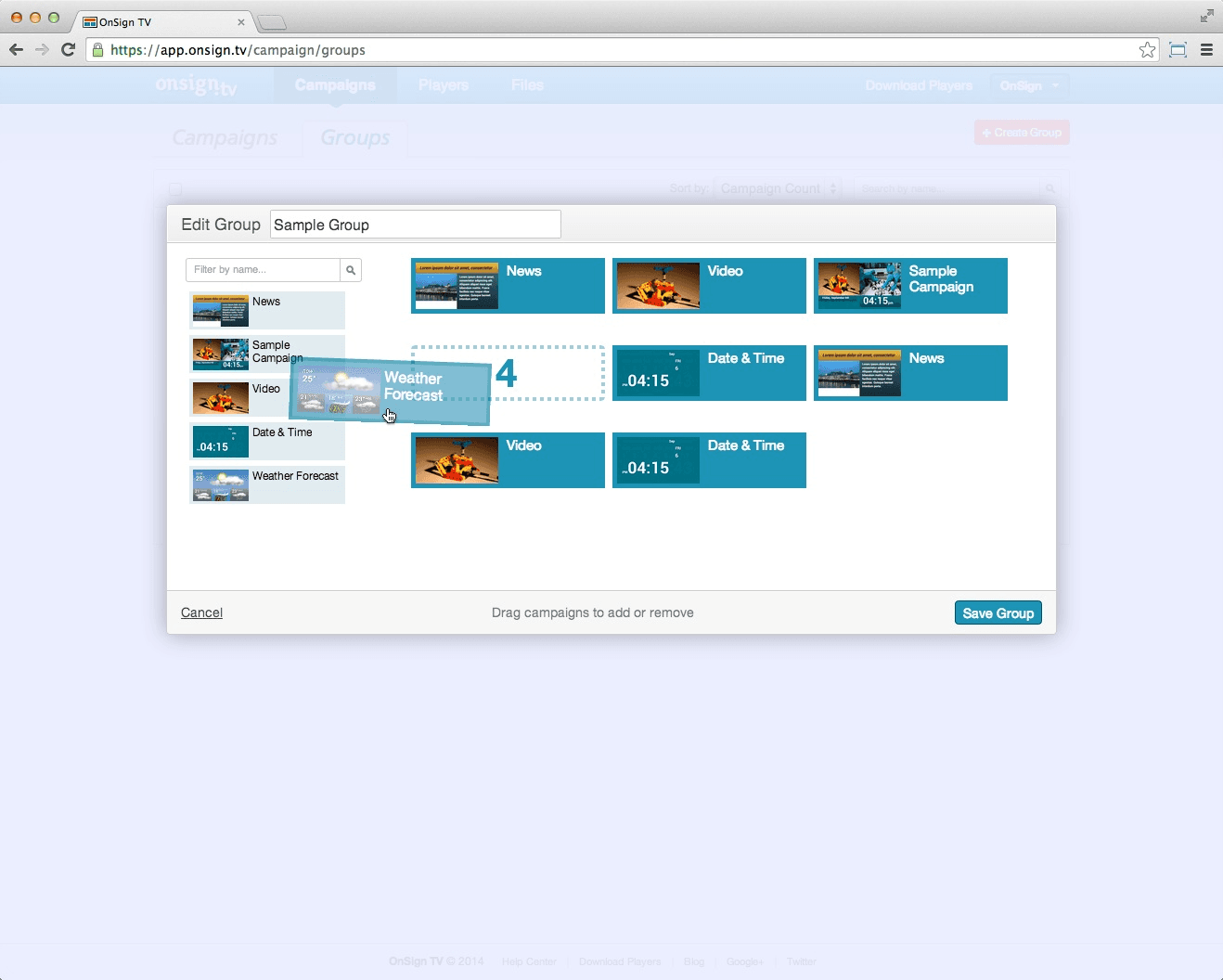Click the OnSign TV logo
Screen dimensions: 1223x980
(197, 85)
